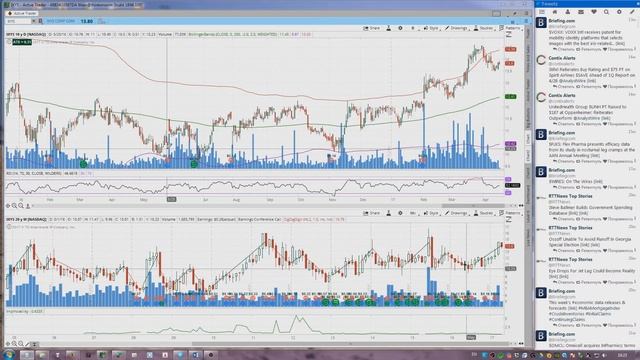640x360 pixels.
Task: Open RTTNews tweet about Steve Ballmer
Action: click(x=587, y=208)
